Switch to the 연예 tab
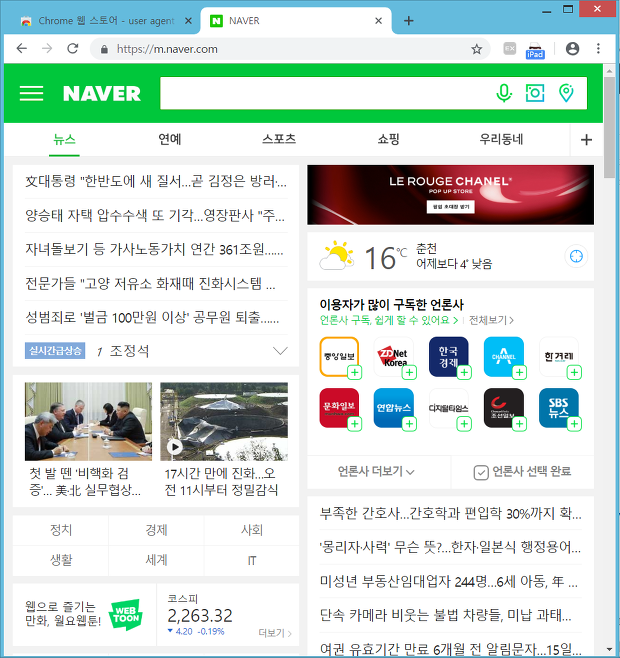 pyautogui.click(x=170, y=139)
